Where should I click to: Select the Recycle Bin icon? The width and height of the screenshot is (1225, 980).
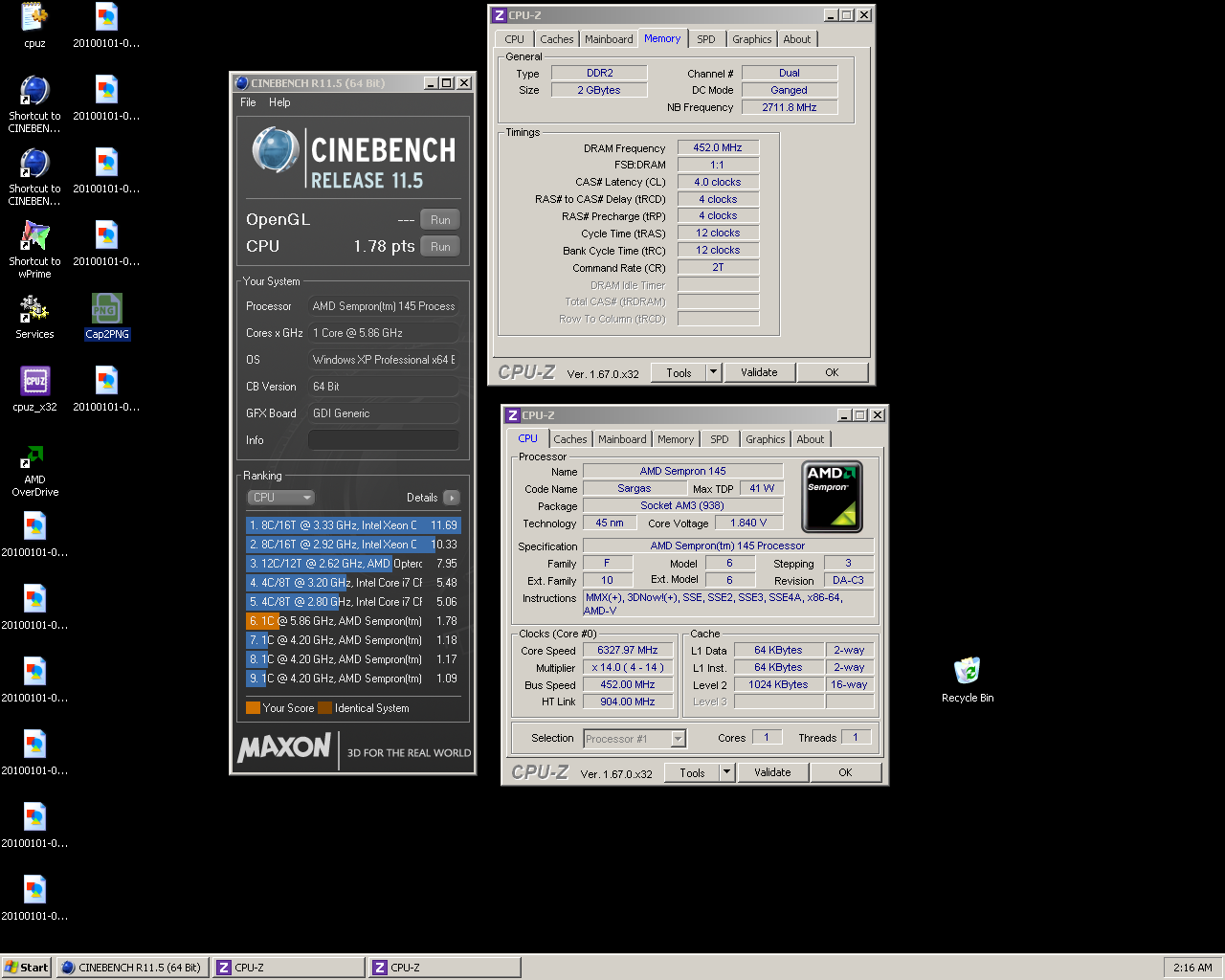point(968,679)
